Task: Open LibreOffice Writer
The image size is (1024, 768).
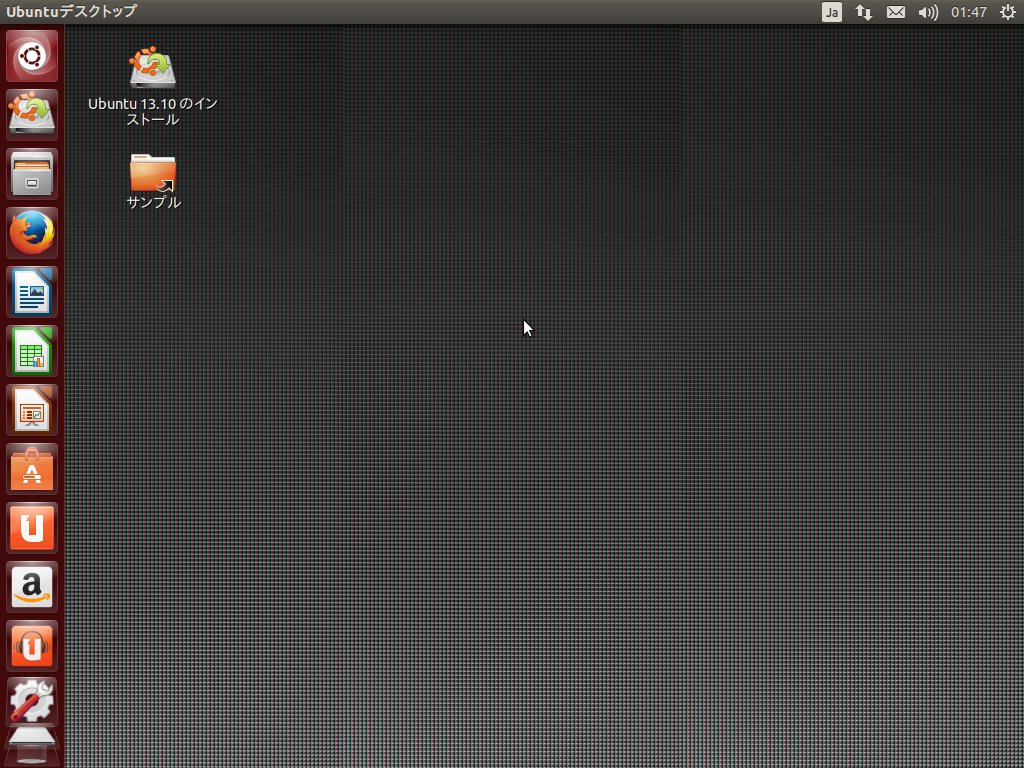Action: (32, 292)
